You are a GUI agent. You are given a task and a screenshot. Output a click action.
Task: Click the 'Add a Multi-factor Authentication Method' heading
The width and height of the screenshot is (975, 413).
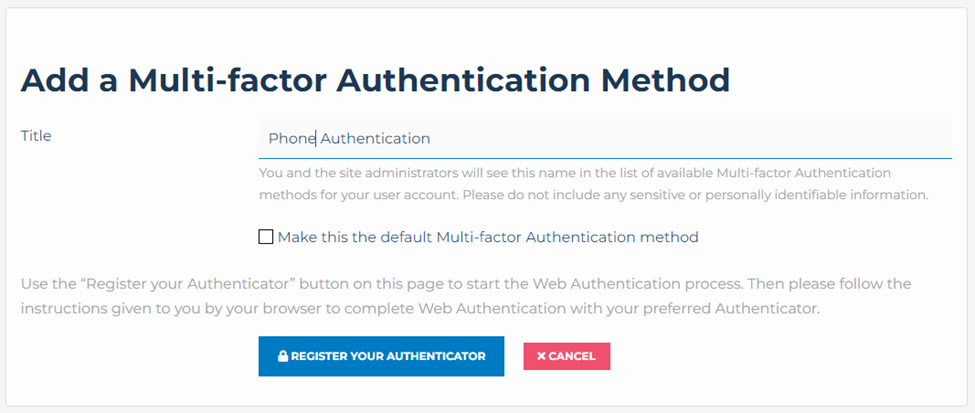click(x=375, y=80)
